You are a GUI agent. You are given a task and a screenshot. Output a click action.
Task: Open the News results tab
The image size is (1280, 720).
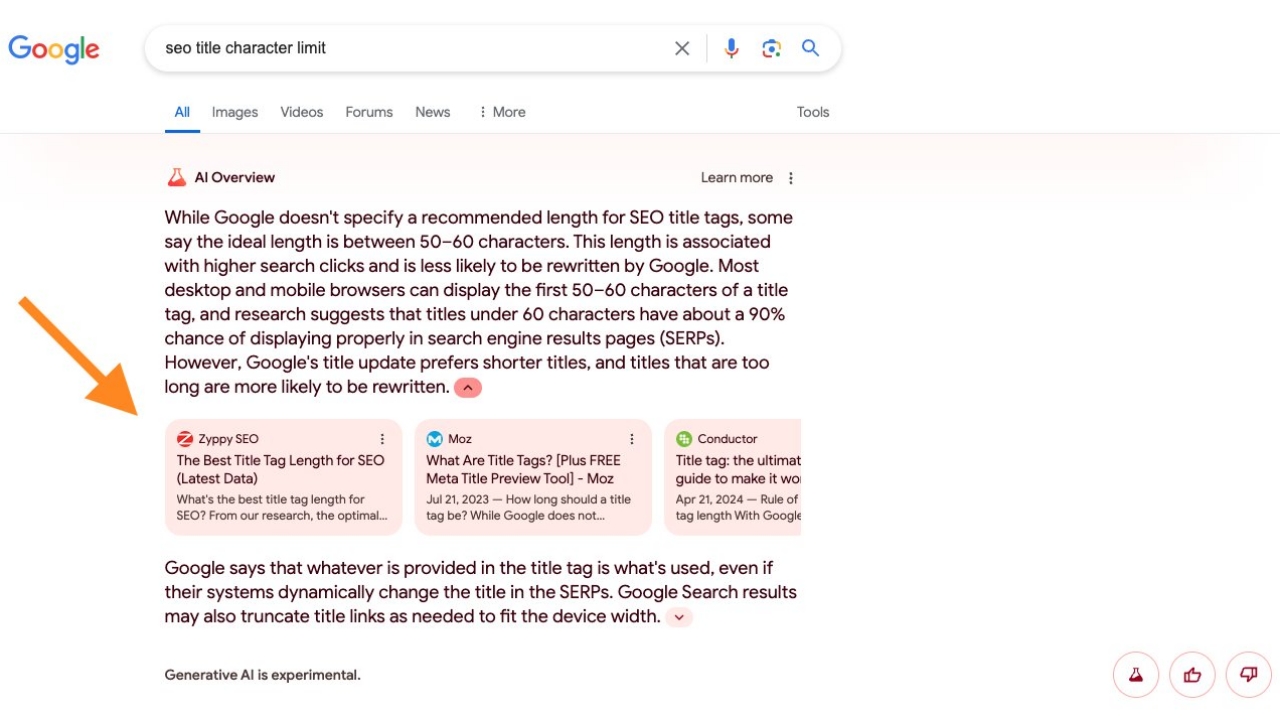tap(432, 111)
